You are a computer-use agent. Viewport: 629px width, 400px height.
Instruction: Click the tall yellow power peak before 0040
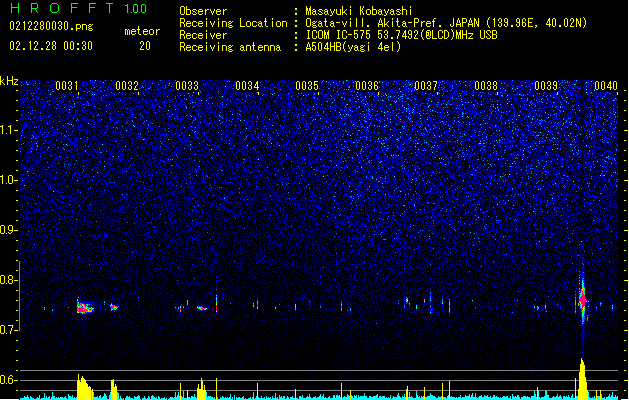coord(582,379)
